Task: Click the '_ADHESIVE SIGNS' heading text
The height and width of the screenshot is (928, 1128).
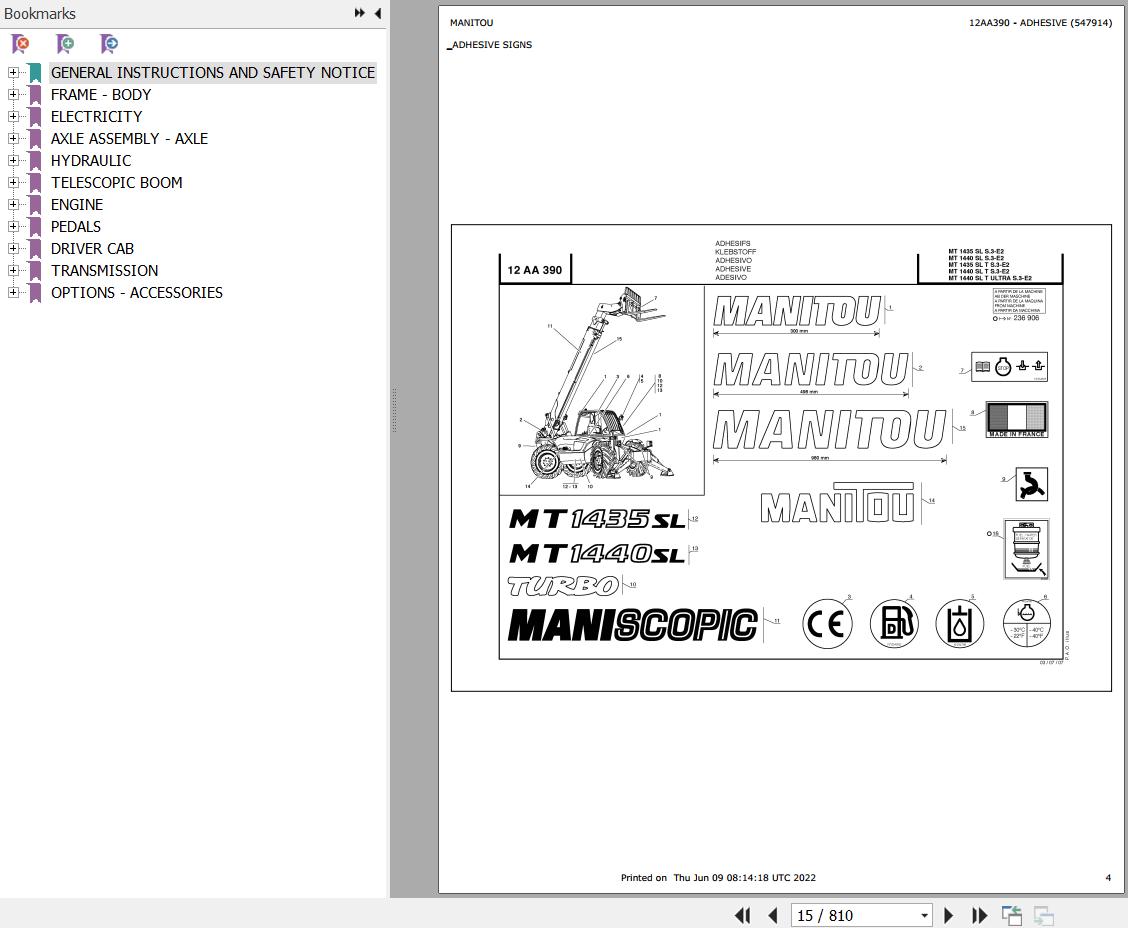Action: pos(490,45)
